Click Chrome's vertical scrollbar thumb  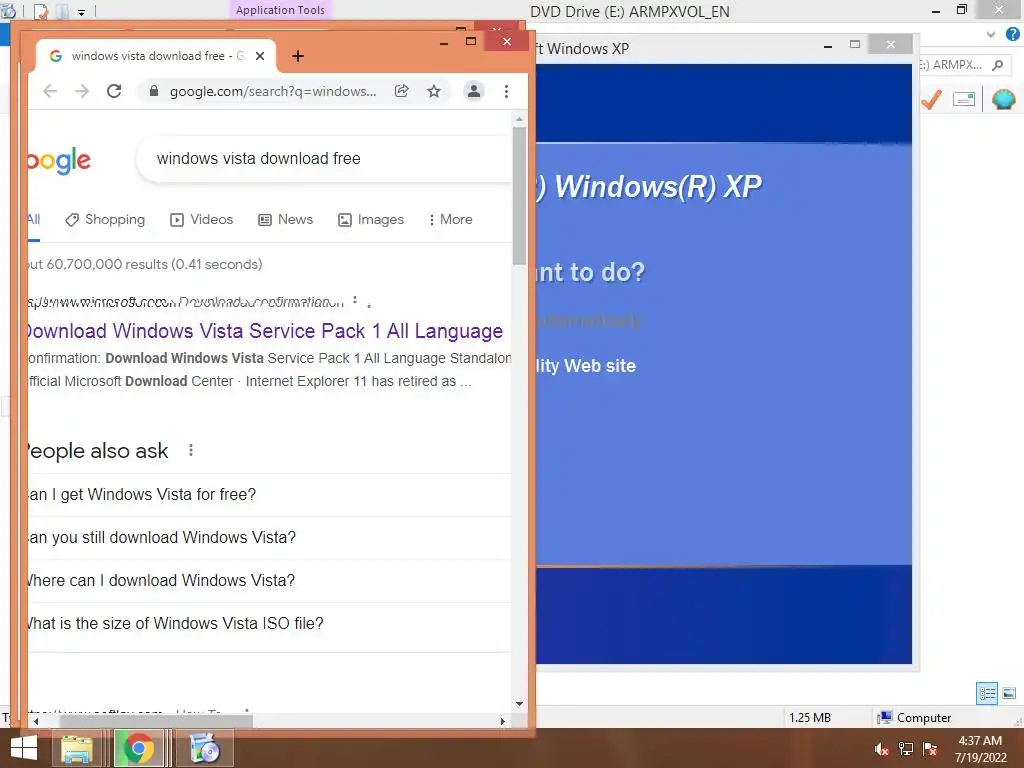point(519,195)
